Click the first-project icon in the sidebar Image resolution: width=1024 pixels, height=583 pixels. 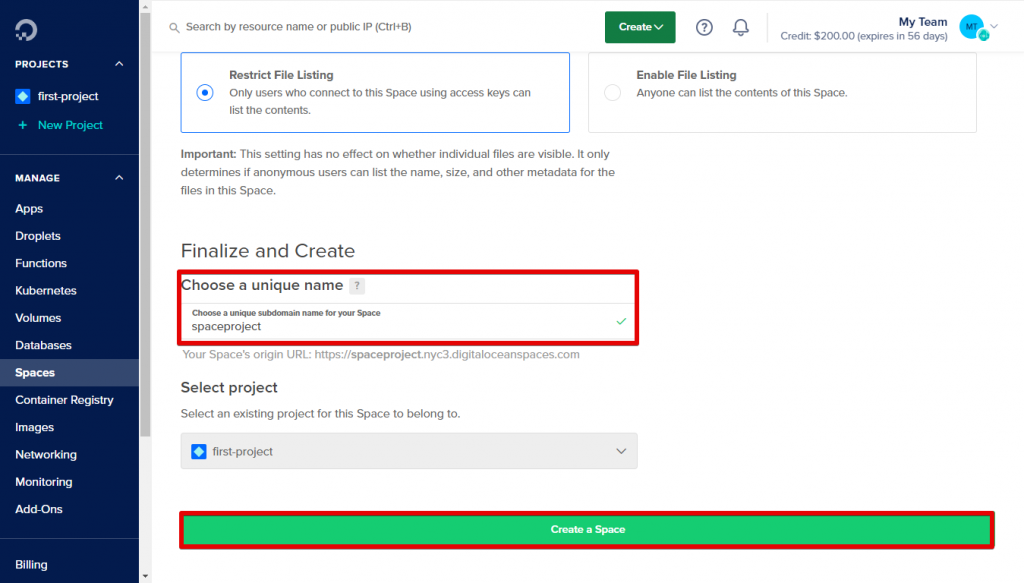click(22, 96)
